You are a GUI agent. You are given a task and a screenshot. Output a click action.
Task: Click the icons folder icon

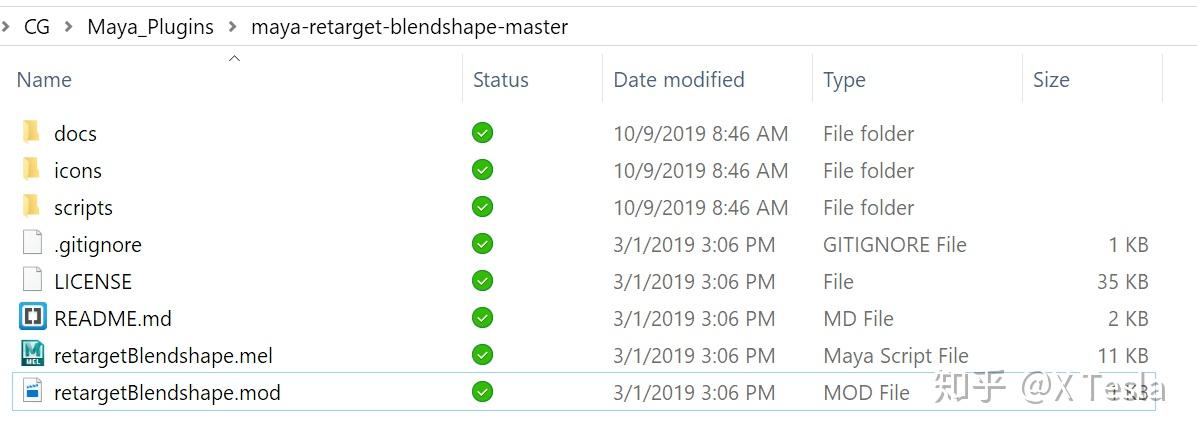(x=32, y=169)
